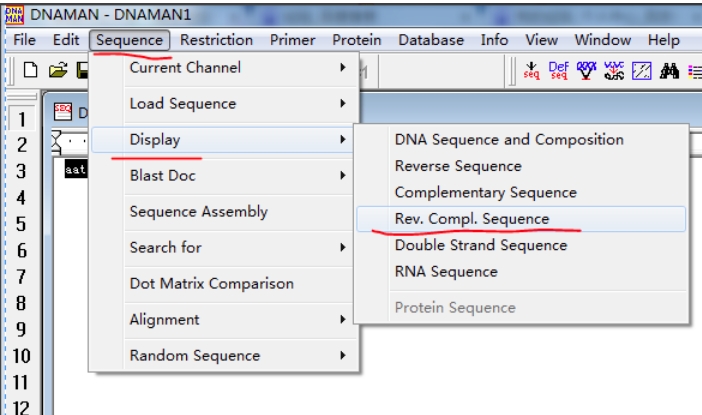Expand the Random Sequence submenu
Screen dimensions: 702x415
coord(224,355)
